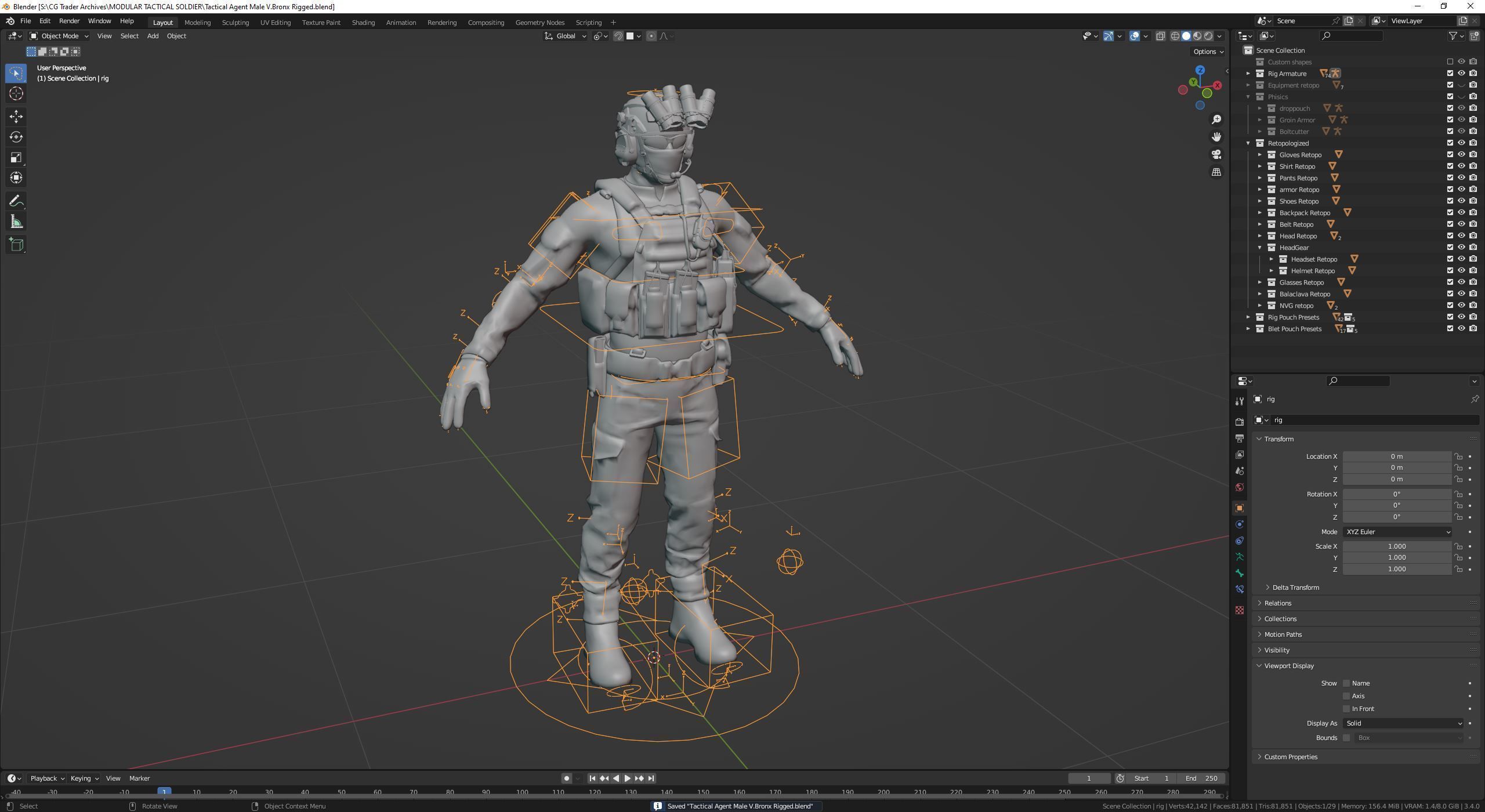
Task: Activate the Move tool
Action: click(x=16, y=117)
